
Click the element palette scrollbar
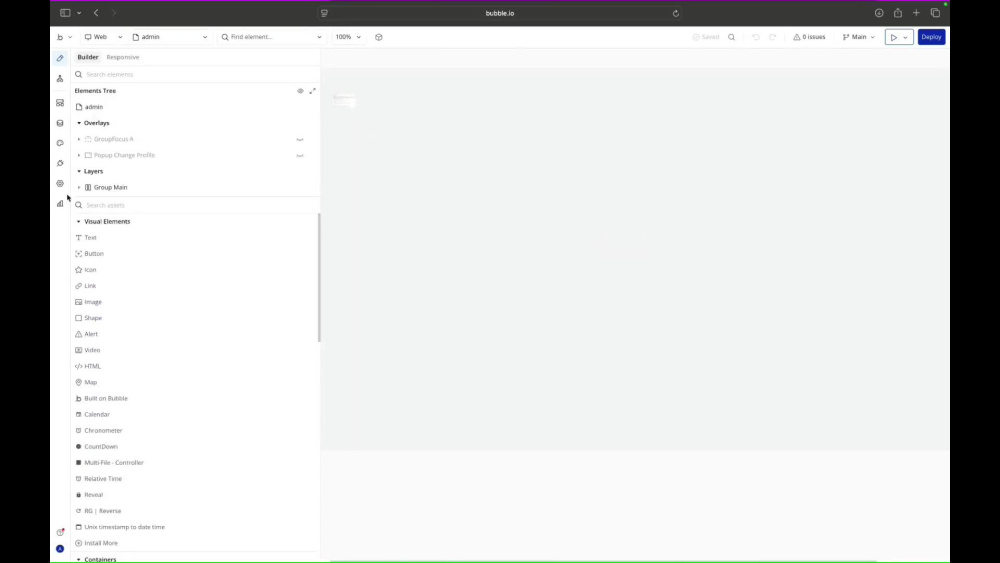318,278
